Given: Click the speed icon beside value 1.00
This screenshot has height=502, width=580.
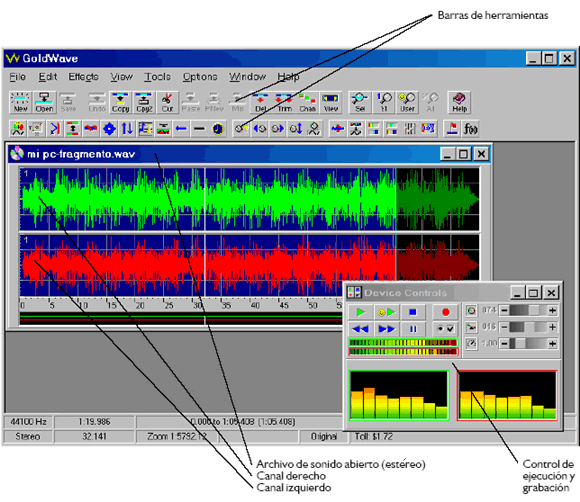Looking at the screenshot, I should (471, 344).
